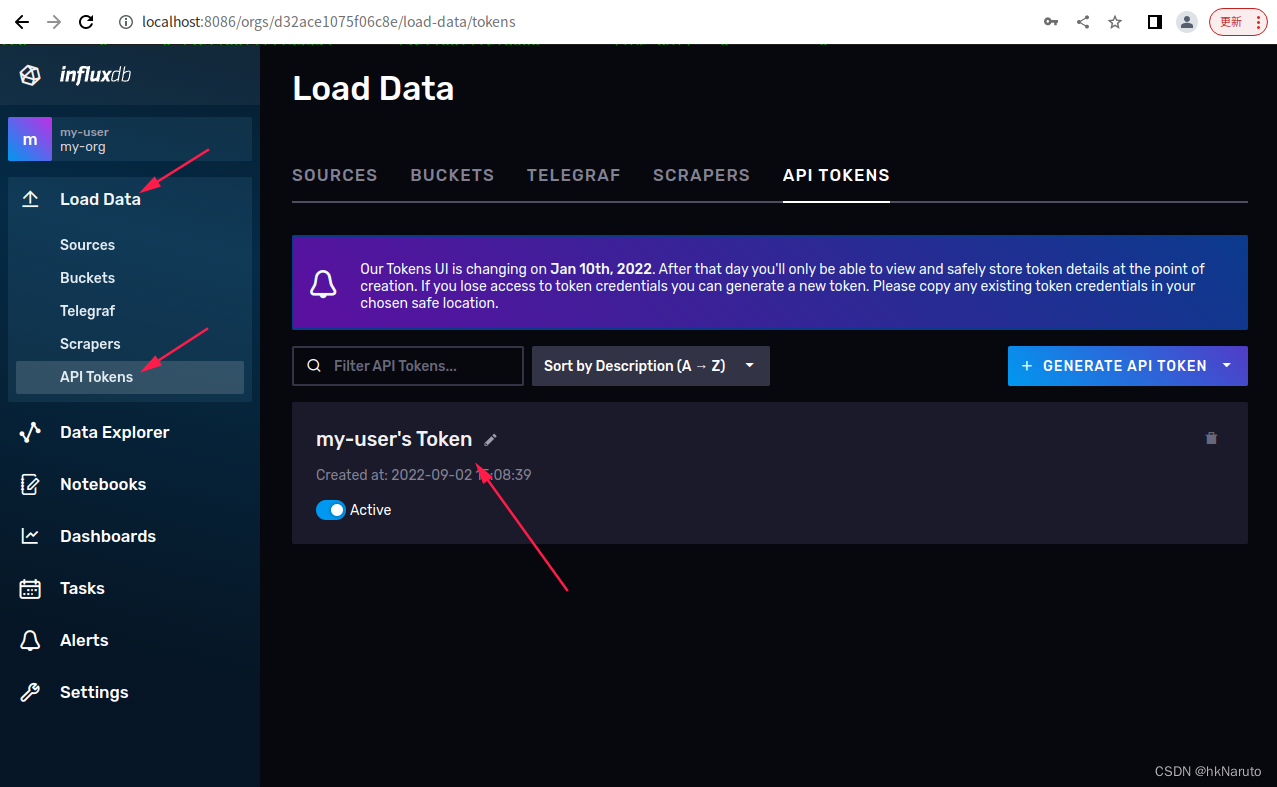The image size is (1277, 787).
Task: Open the Sort by Description dropdown
Action: [650, 366]
